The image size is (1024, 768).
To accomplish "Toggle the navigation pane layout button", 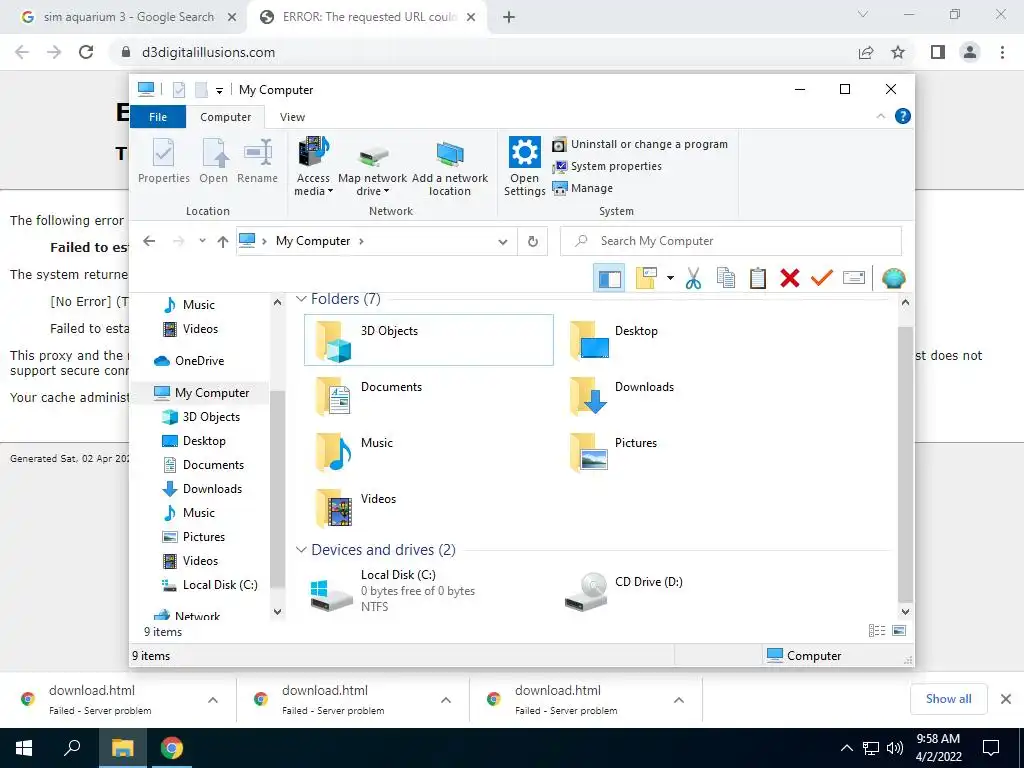I will pyautogui.click(x=609, y=279).
